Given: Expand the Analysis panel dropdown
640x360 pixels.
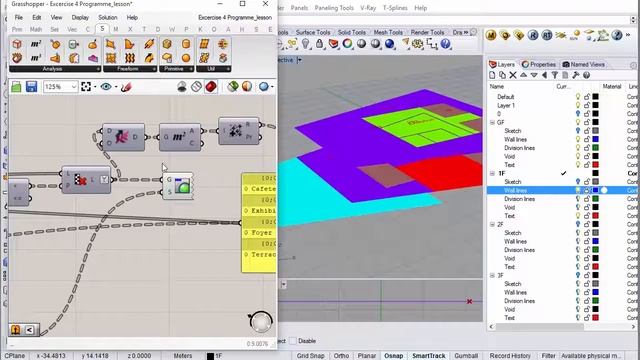Looking at the screenshot, I should coord(98,69).
